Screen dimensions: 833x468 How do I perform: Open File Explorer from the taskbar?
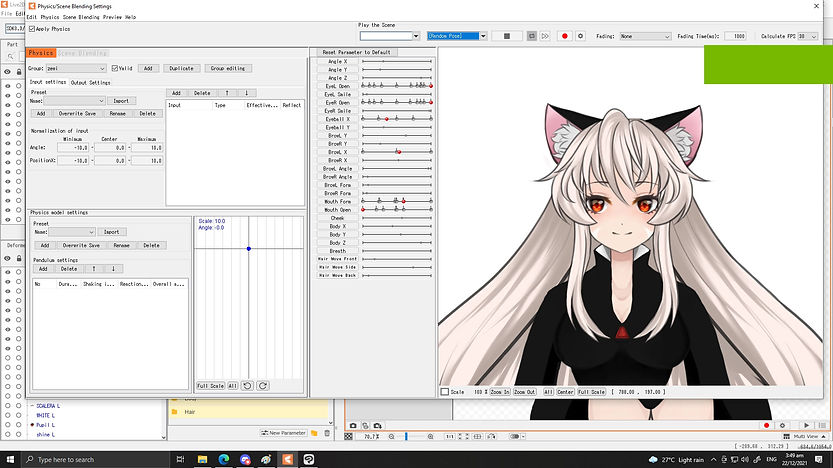tap(202, 460)
